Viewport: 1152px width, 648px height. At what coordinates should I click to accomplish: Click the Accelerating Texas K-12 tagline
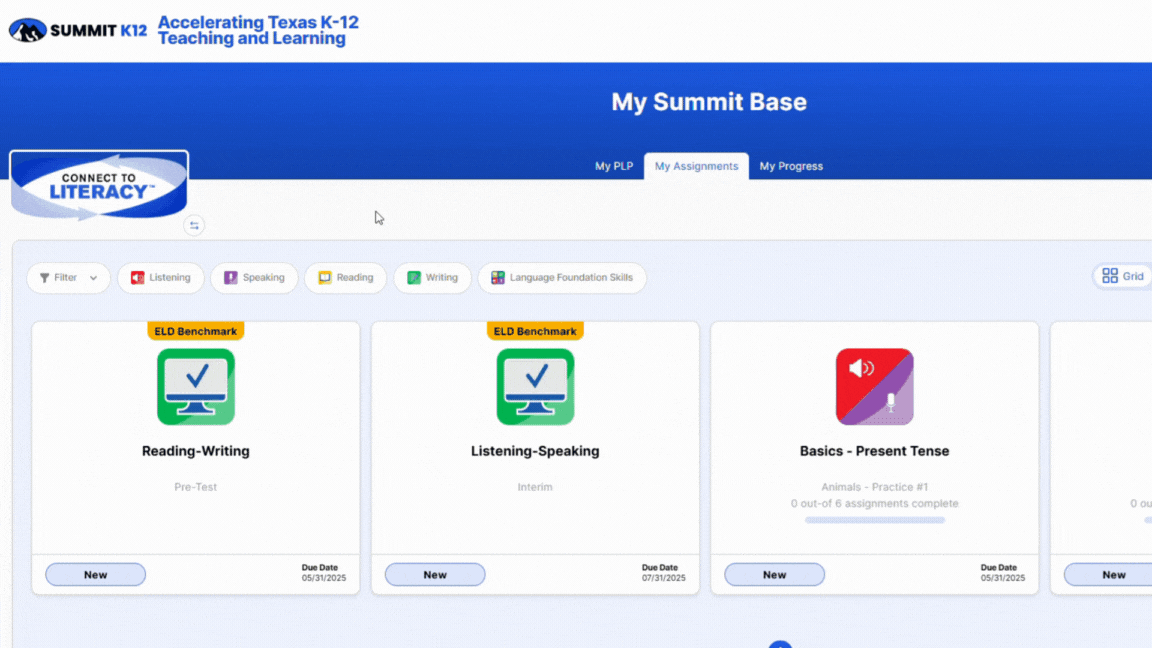pyautogui.click(x=259, y=30)
